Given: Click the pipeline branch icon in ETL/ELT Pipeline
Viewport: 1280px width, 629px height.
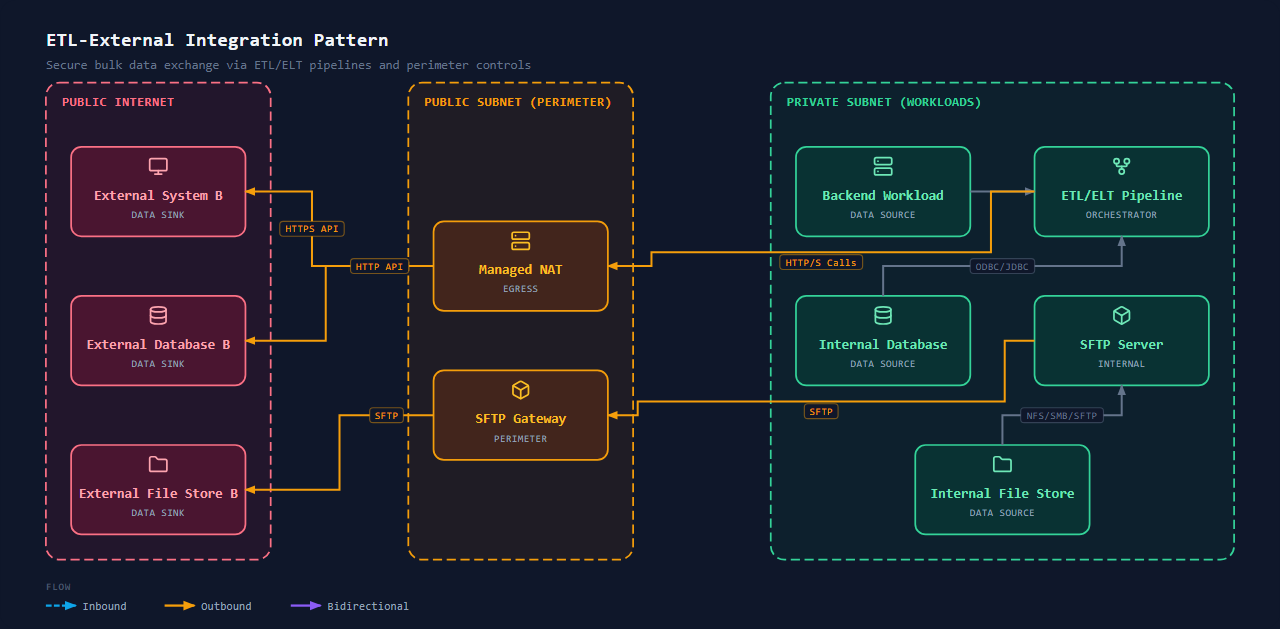Looking at the screenshot, I should [x=1121, y=166].
